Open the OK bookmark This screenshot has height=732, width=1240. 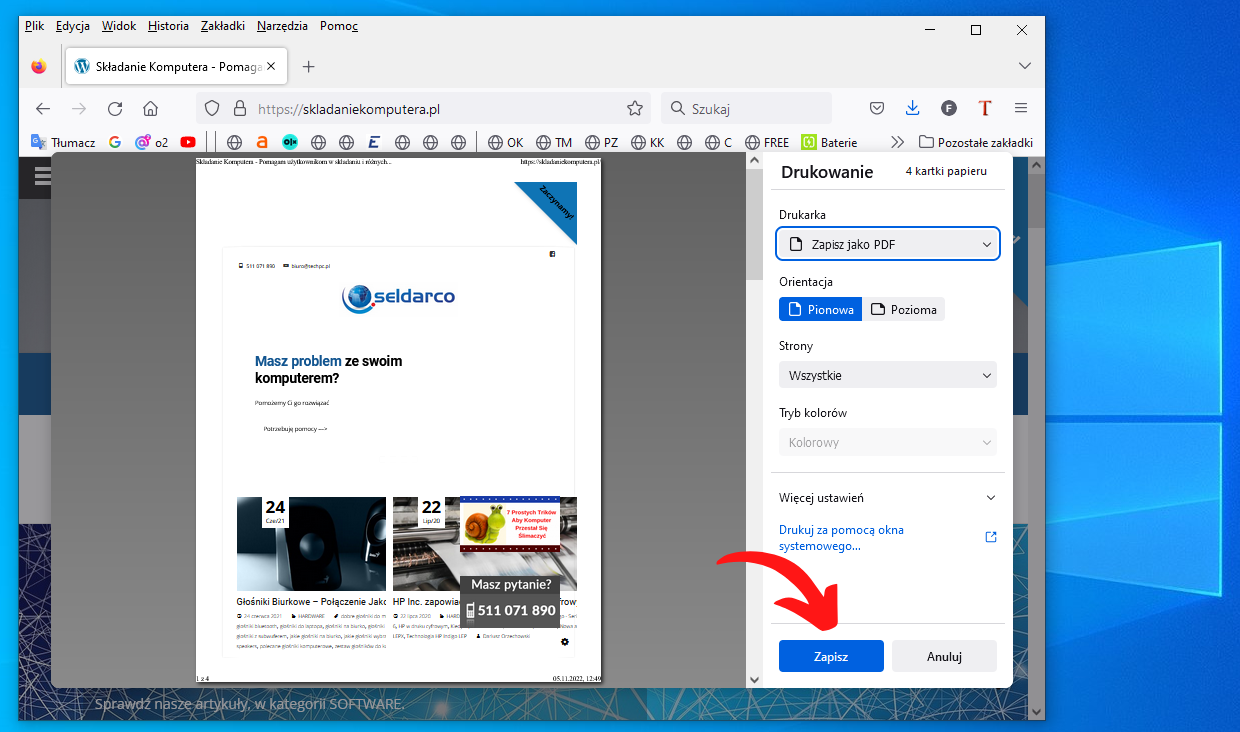point(505,142)
